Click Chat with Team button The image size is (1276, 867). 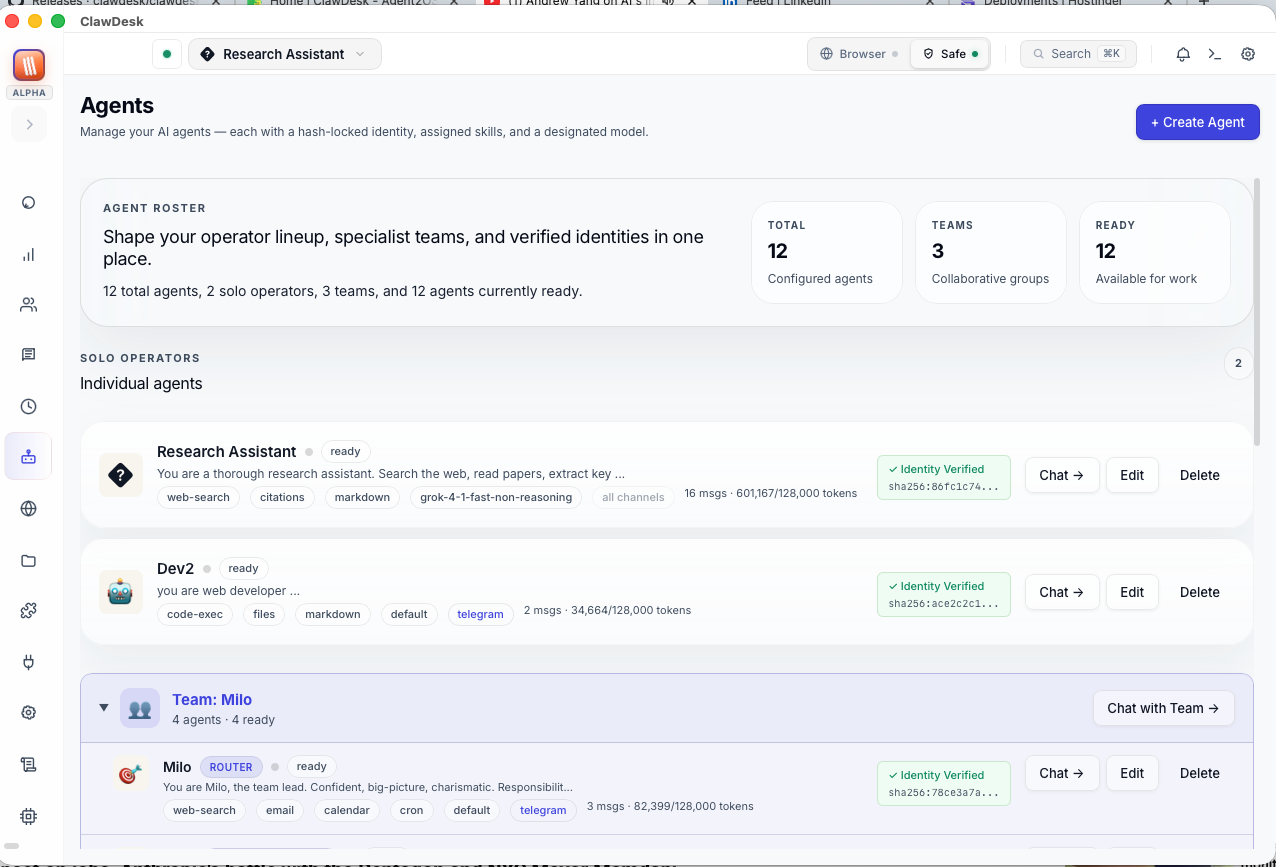[x=1162, y=708]
